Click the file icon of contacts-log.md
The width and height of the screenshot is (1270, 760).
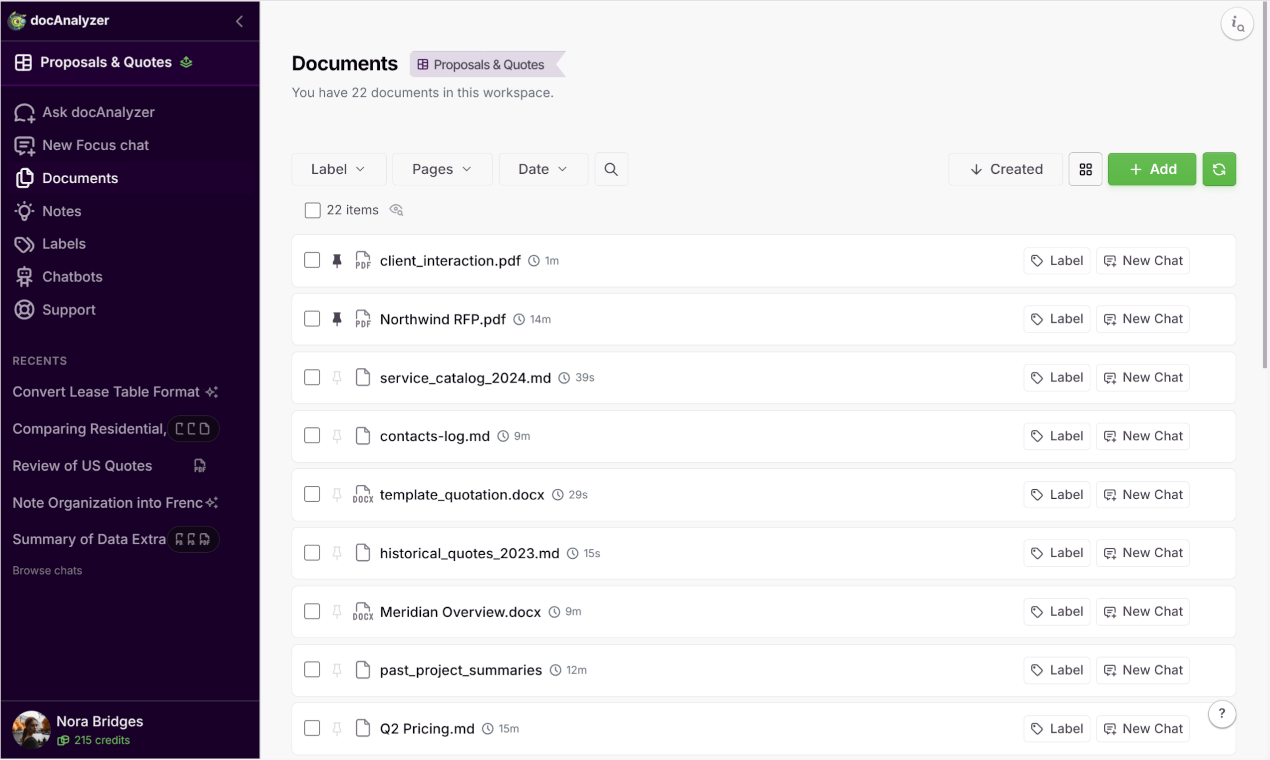tap(363, 436)
